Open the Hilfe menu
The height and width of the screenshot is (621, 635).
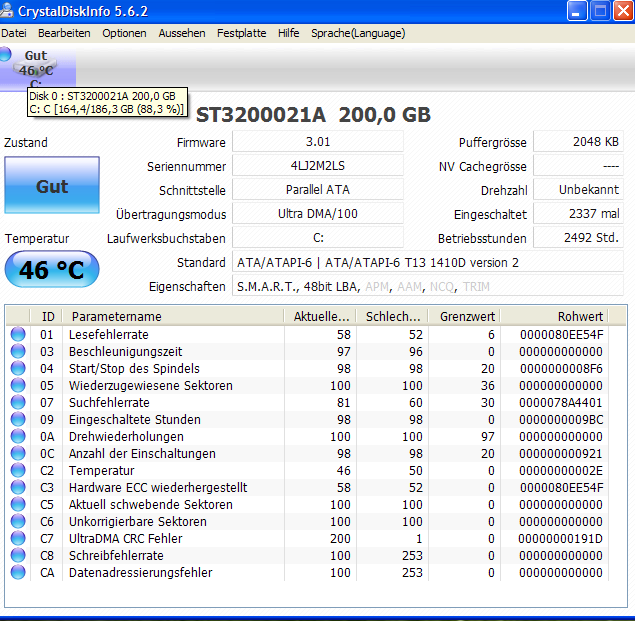pos(289,33)
